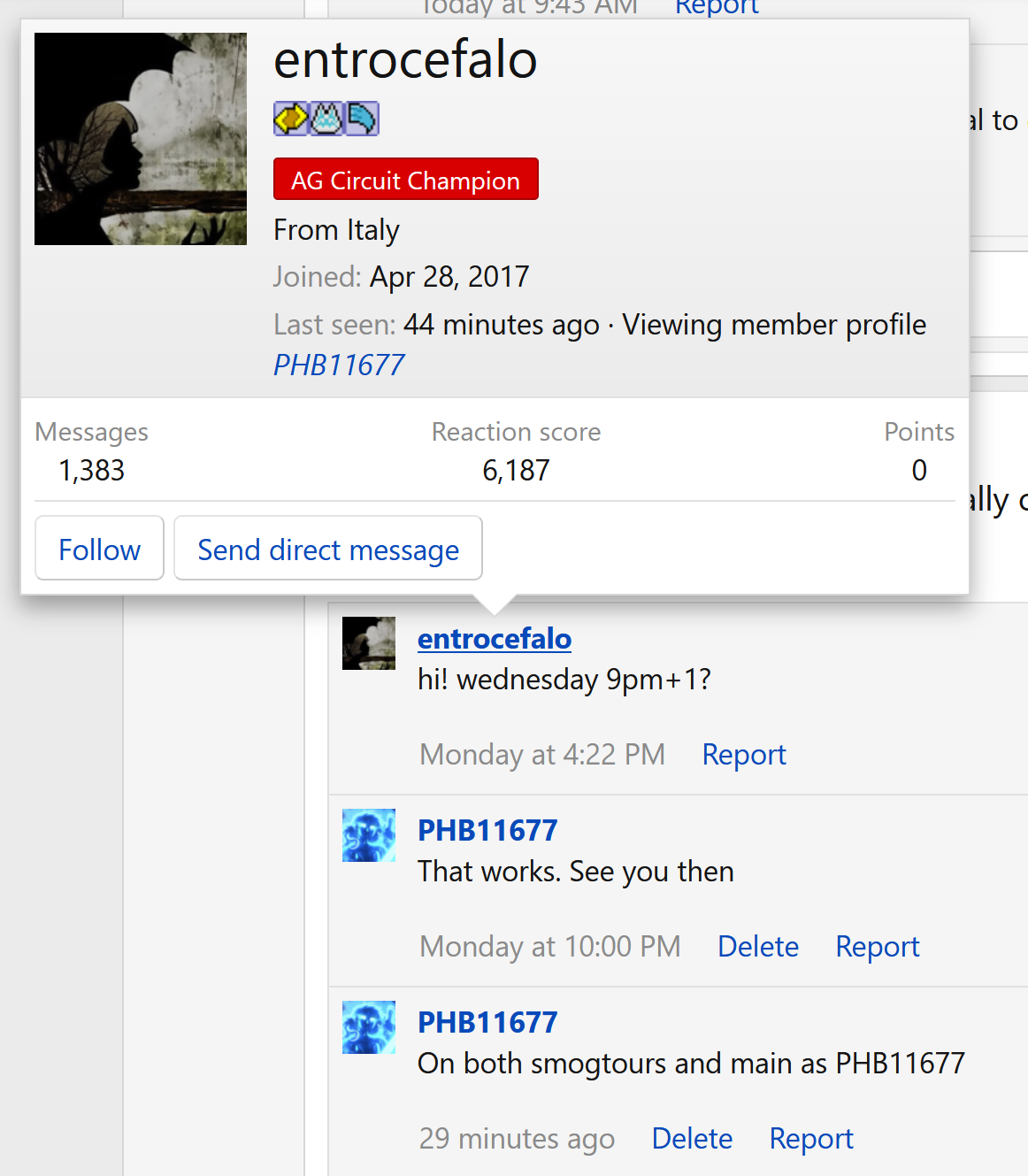Click the 'From Italy' location text
The height and width of the screenshot is (1176, 1028).
tap(336, 230)
